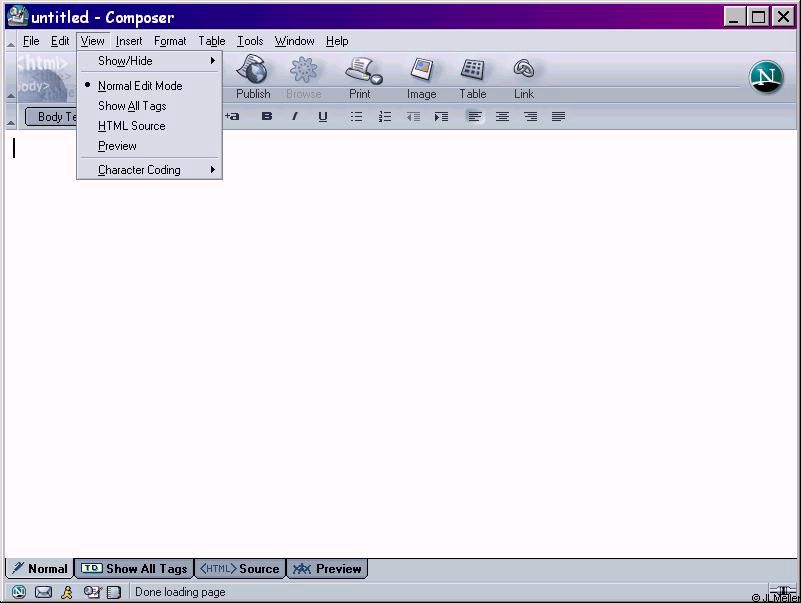Align text left

coord(475,117)
